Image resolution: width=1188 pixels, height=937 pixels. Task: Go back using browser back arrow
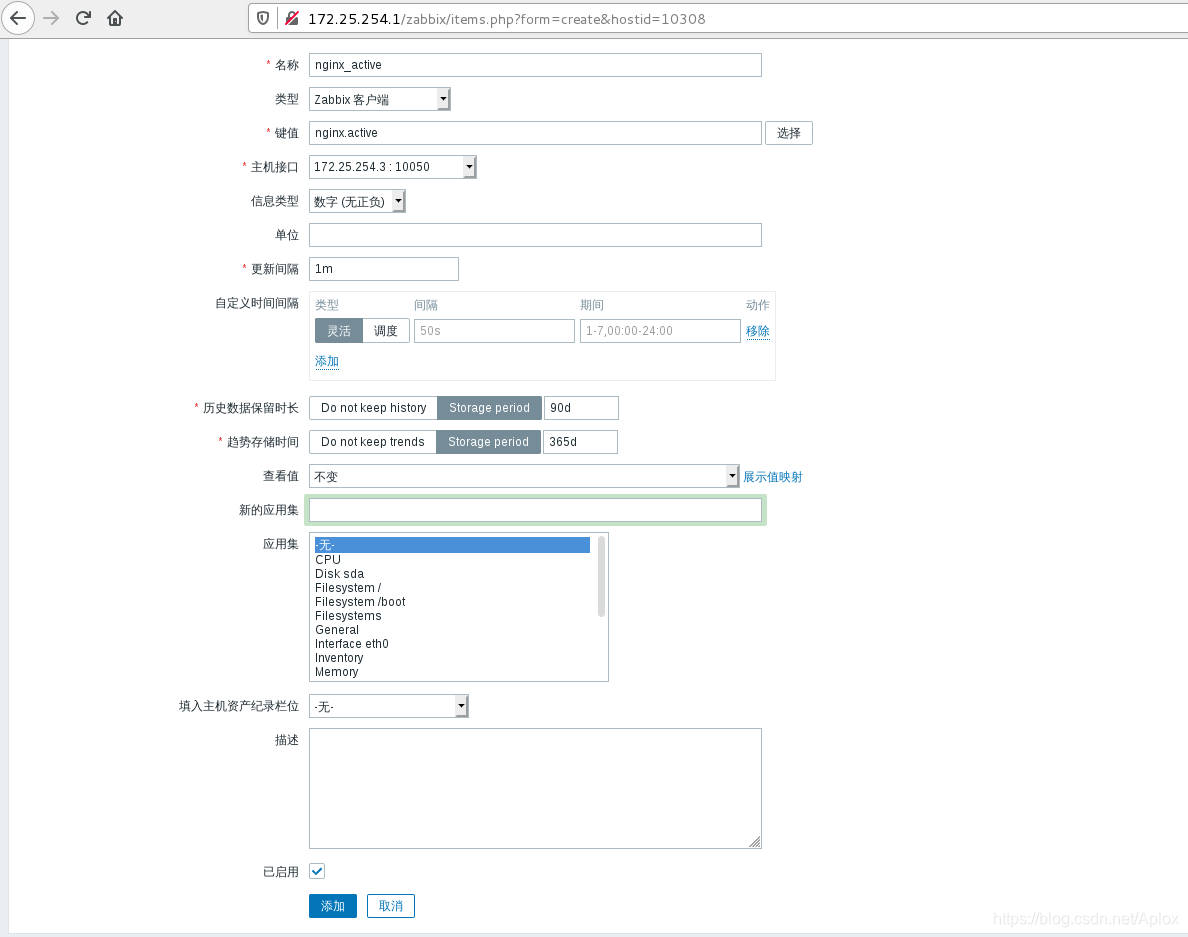click(x=18, y=18)
